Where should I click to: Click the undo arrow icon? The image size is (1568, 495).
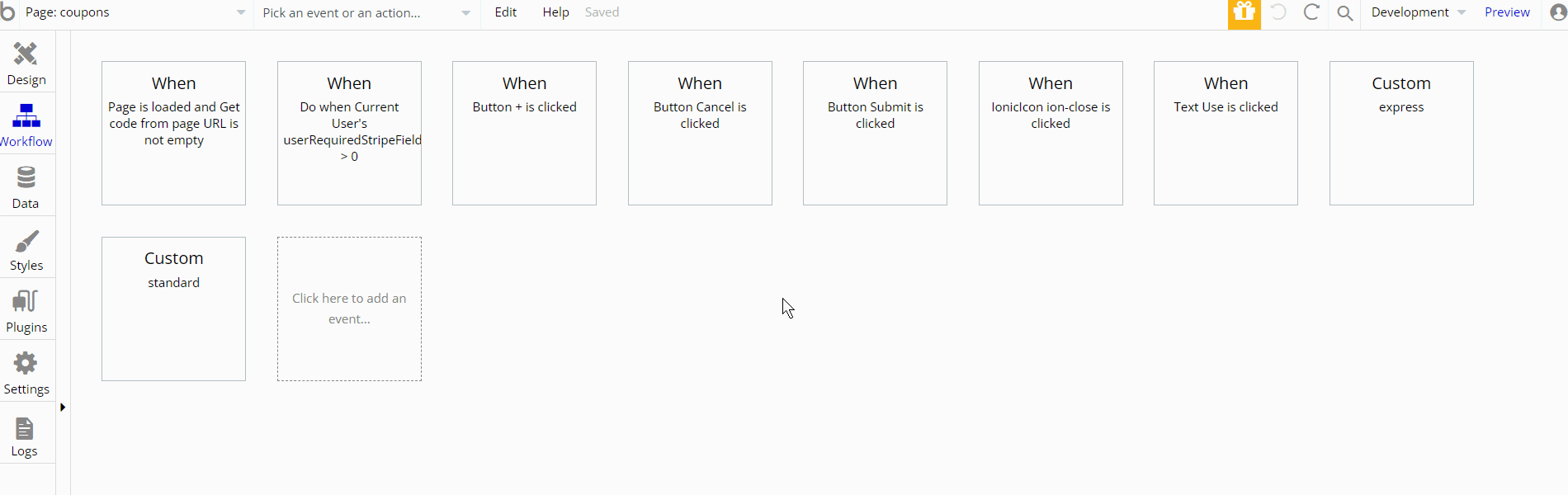[1278, 12]
